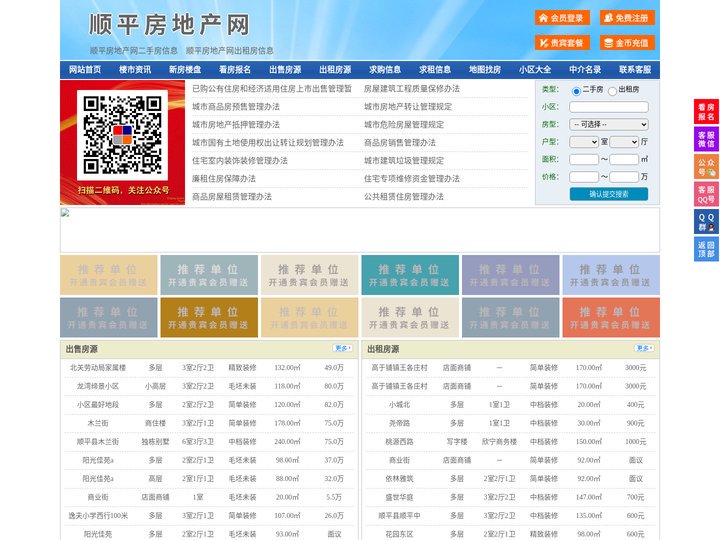Open 小区大全 navigation item
The image size is (720, 540).
pos(535,70)
